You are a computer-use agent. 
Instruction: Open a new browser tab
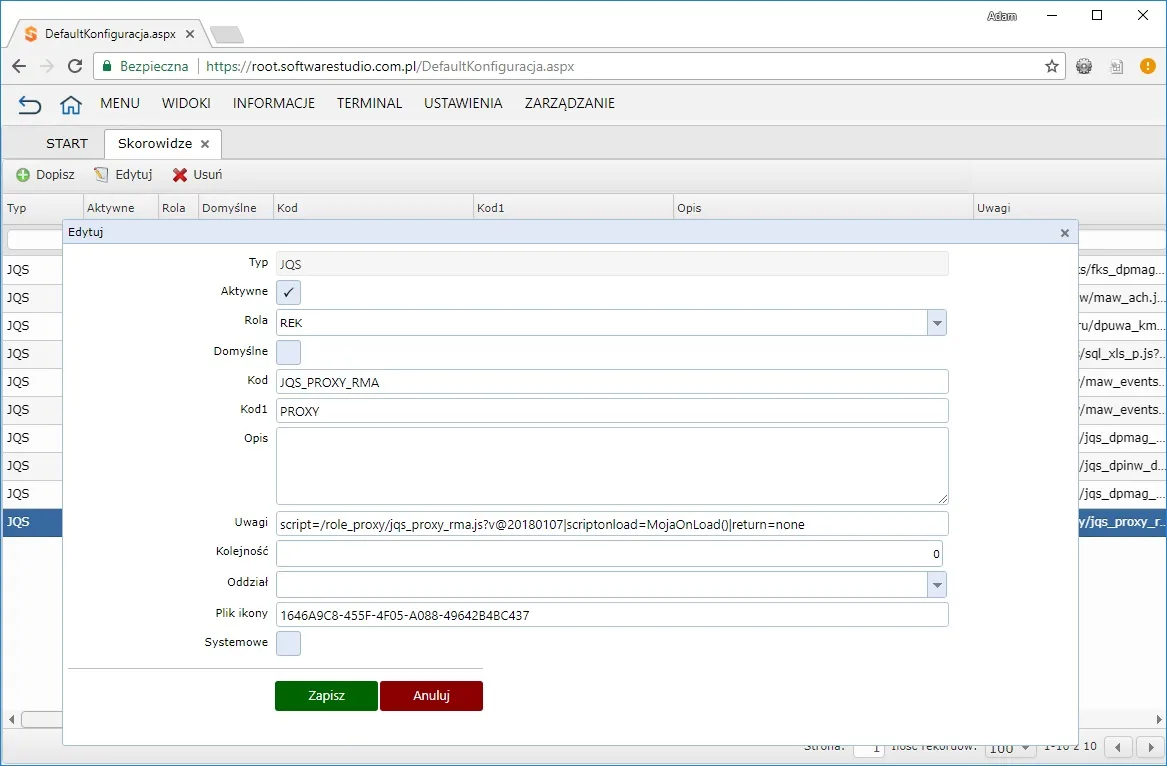pyautogui.click(x=226, y=34)
